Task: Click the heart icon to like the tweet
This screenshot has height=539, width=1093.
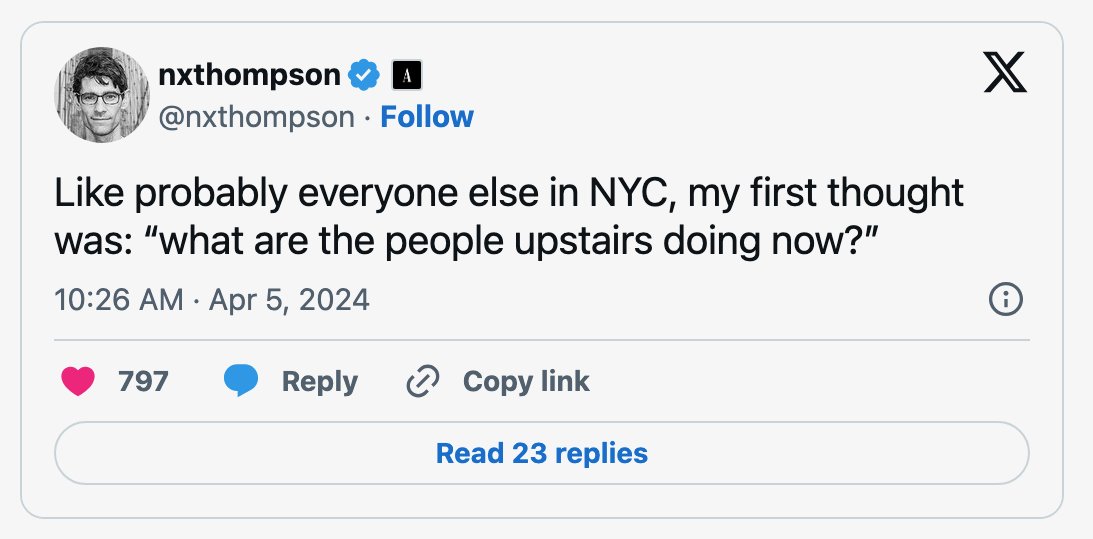Action: [x=78, y=381]
